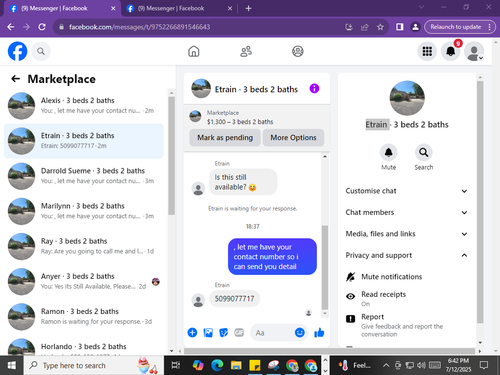Click the chat messages vertical scrollbar

click(325, 267)
